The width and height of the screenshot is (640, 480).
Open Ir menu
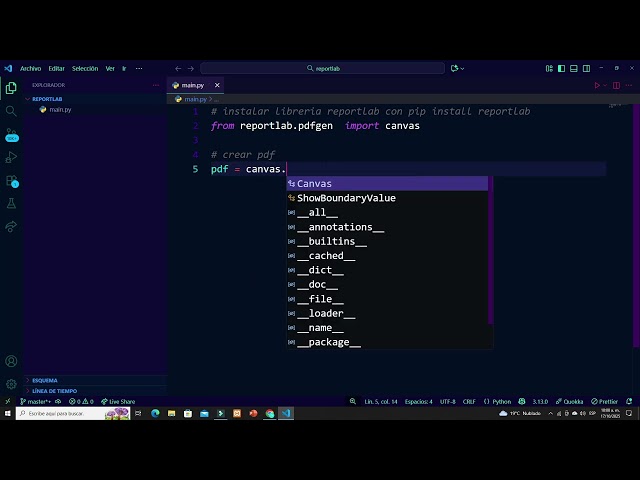124,69
